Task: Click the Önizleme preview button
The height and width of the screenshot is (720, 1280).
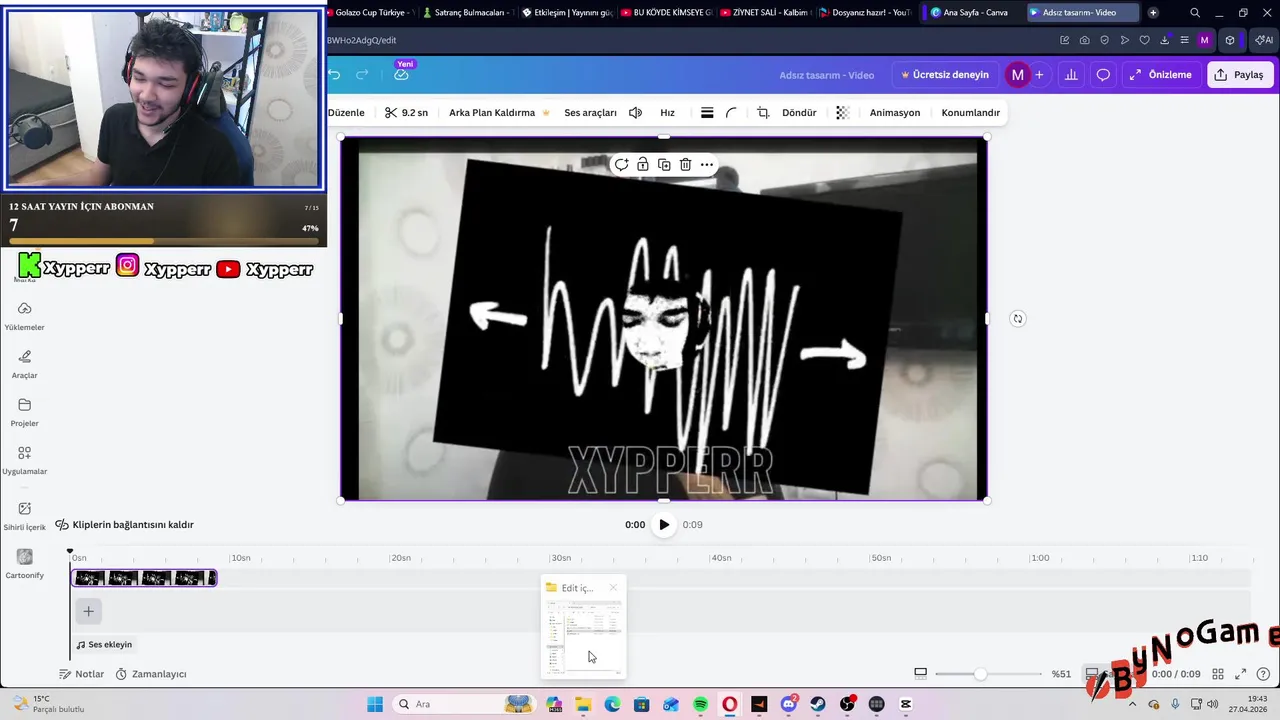Action: pyautogui.click(x=1160, y=75)
